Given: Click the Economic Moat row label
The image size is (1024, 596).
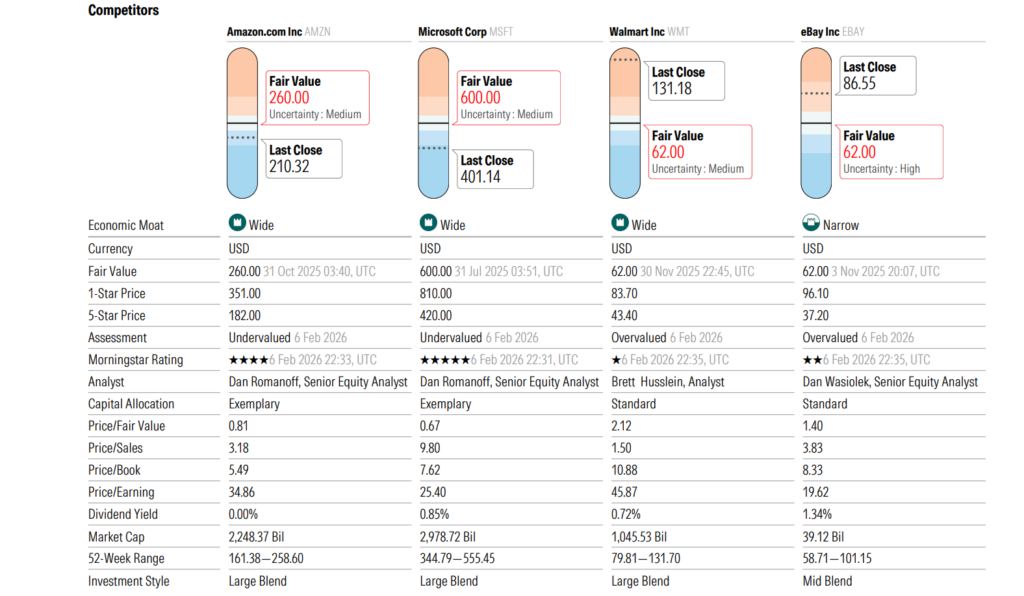Looking at the screenshot, I should coord(126,226).
